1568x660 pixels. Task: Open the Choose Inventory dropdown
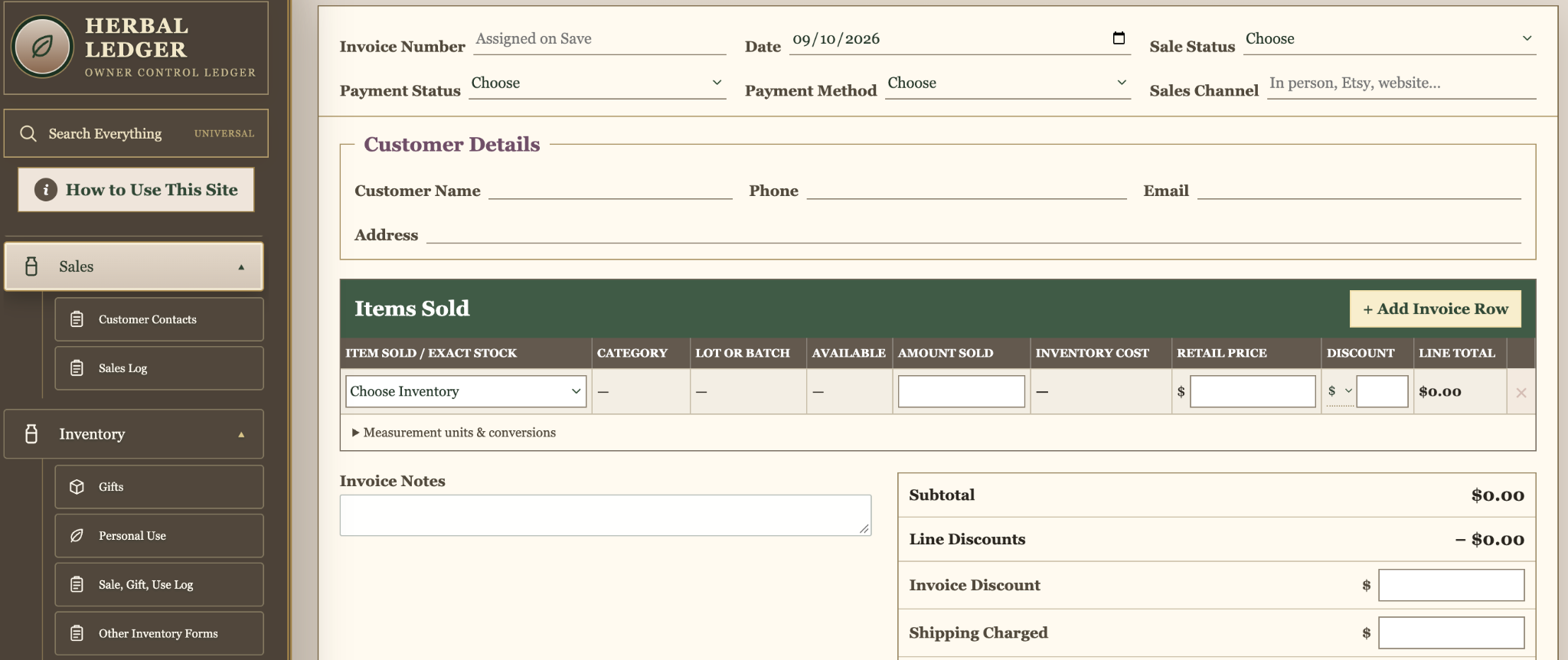pos(465,391)
